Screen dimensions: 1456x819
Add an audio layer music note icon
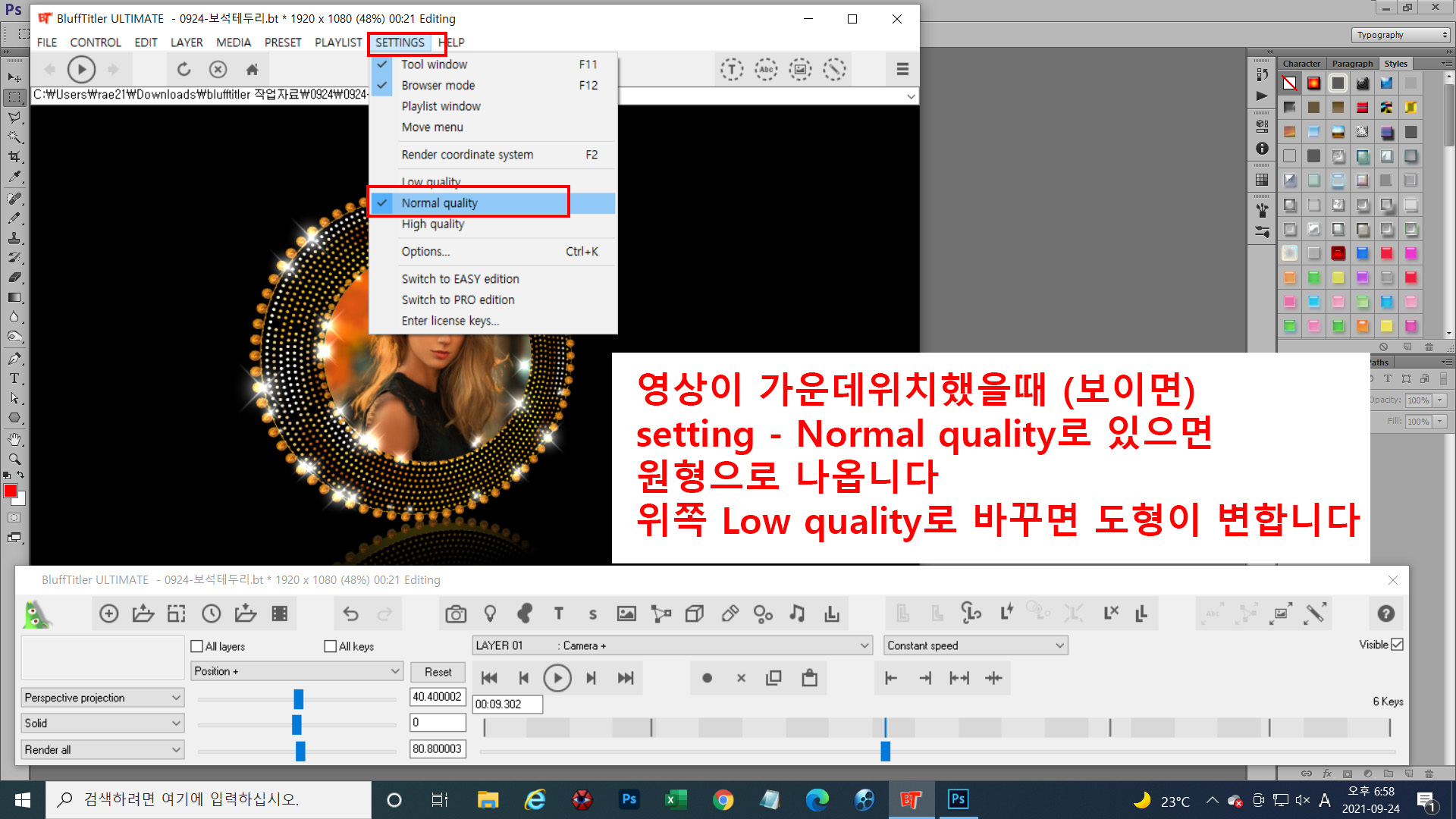click(x=797, y=613)
